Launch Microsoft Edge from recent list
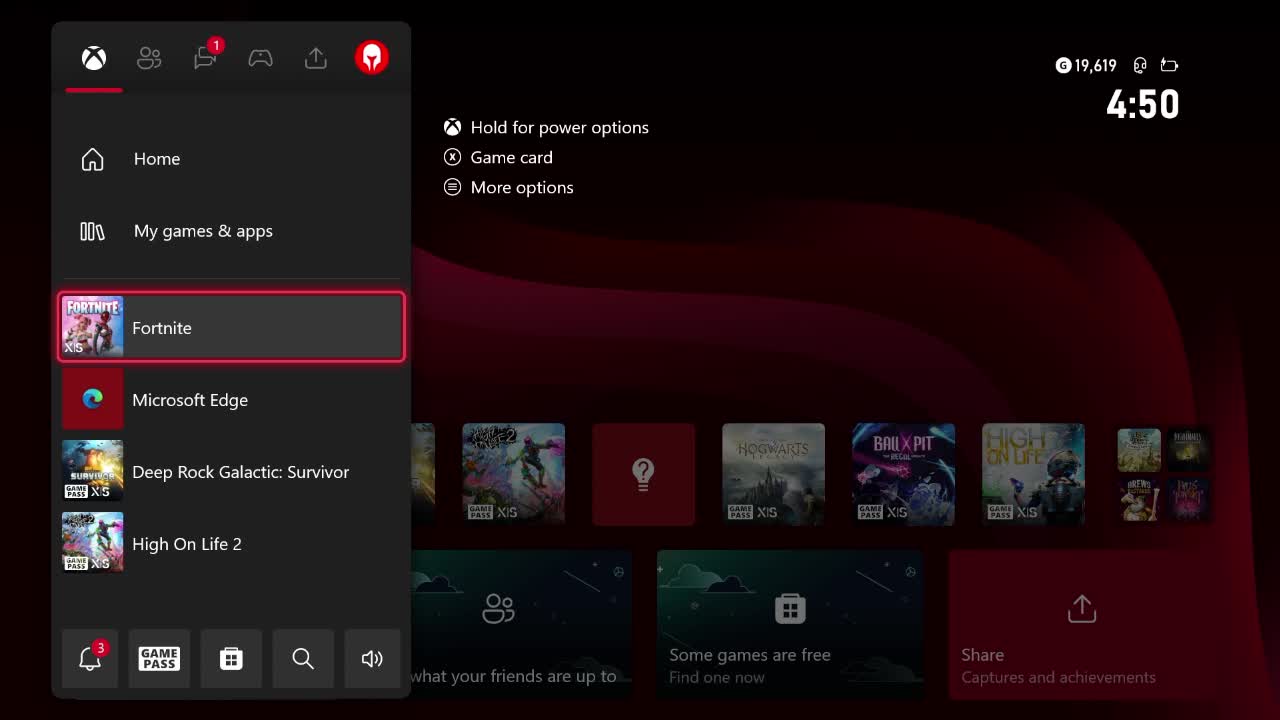 tap(232, 400)
